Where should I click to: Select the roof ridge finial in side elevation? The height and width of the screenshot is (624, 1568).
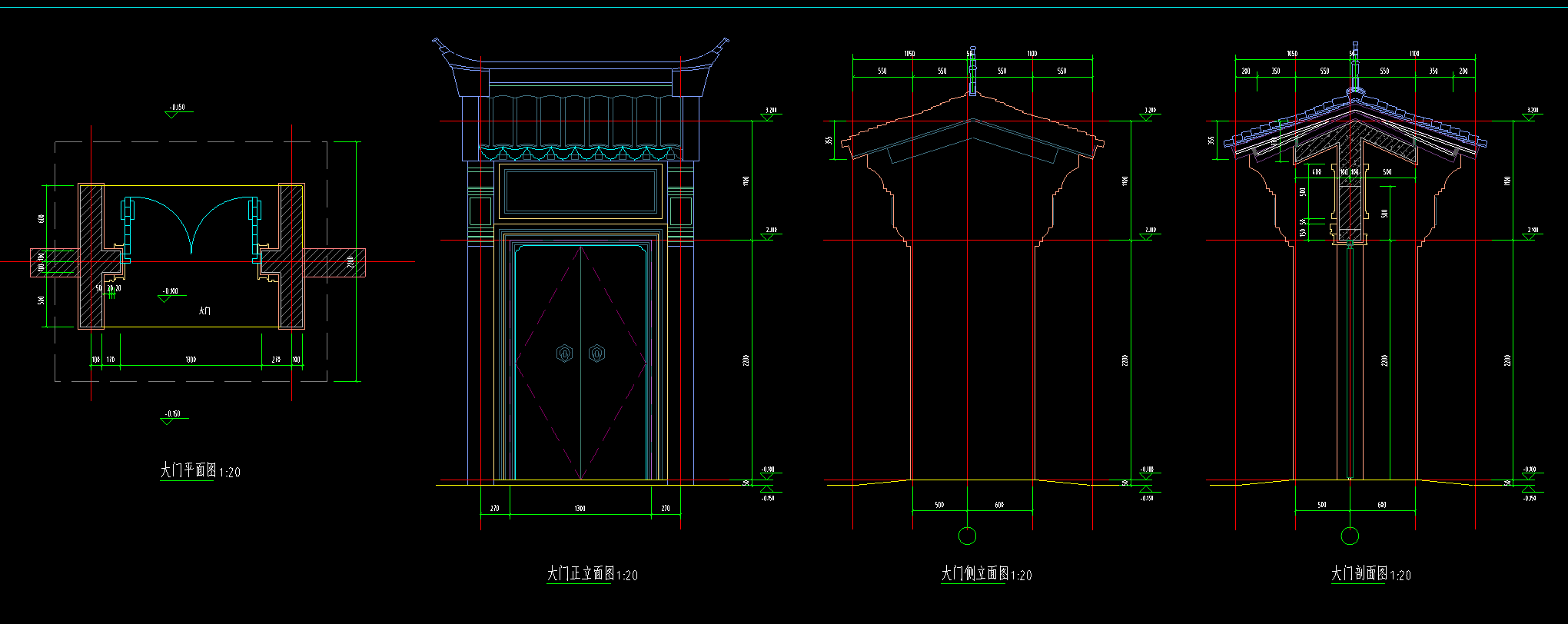click(972, 71)
